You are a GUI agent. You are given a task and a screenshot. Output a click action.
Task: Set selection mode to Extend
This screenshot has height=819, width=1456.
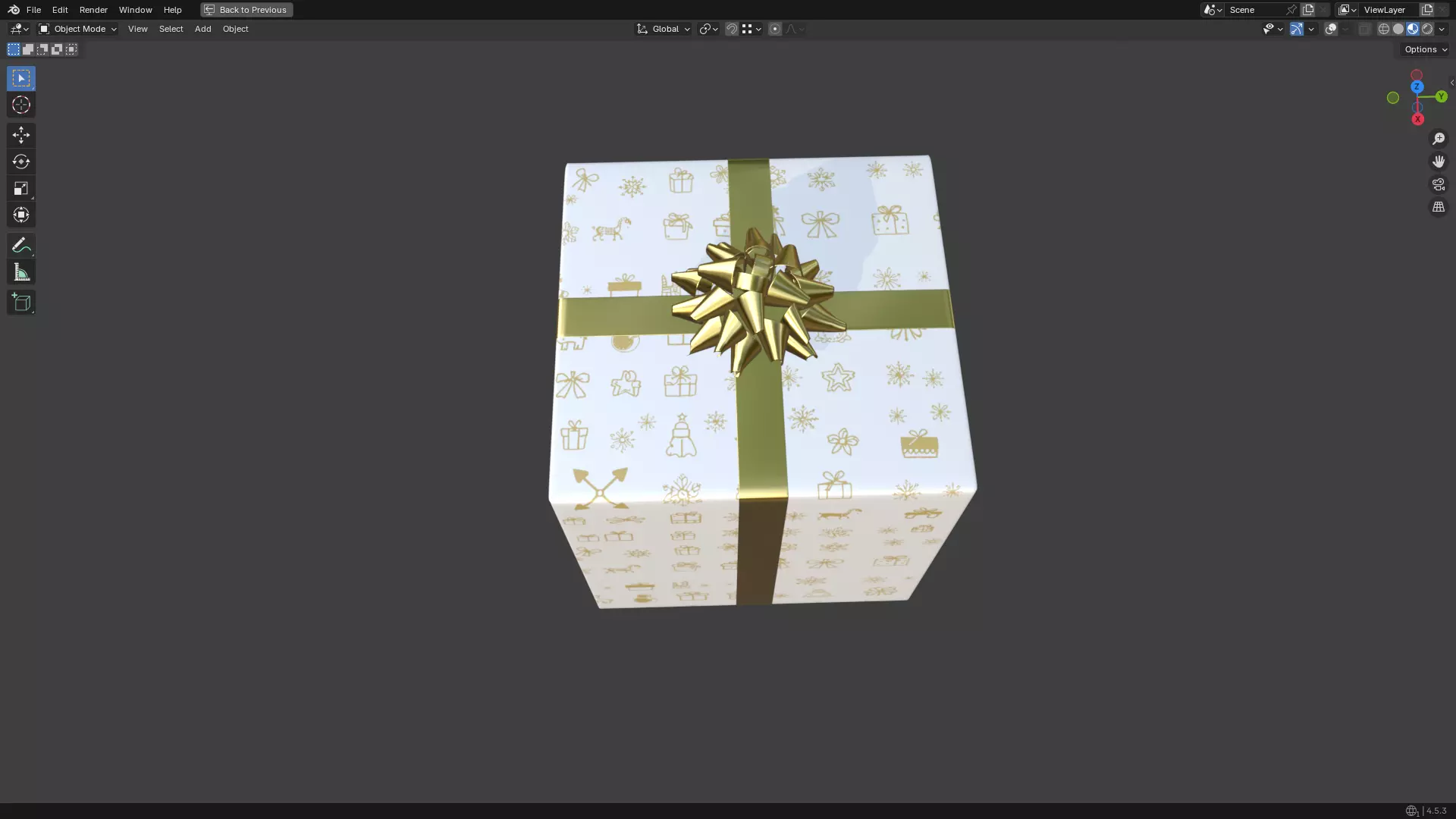(x=28, y=49)
